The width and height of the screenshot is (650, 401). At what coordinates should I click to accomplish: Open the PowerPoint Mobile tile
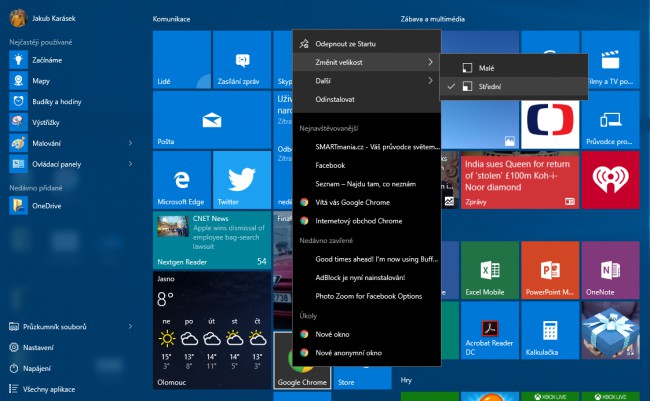[550, 270]
